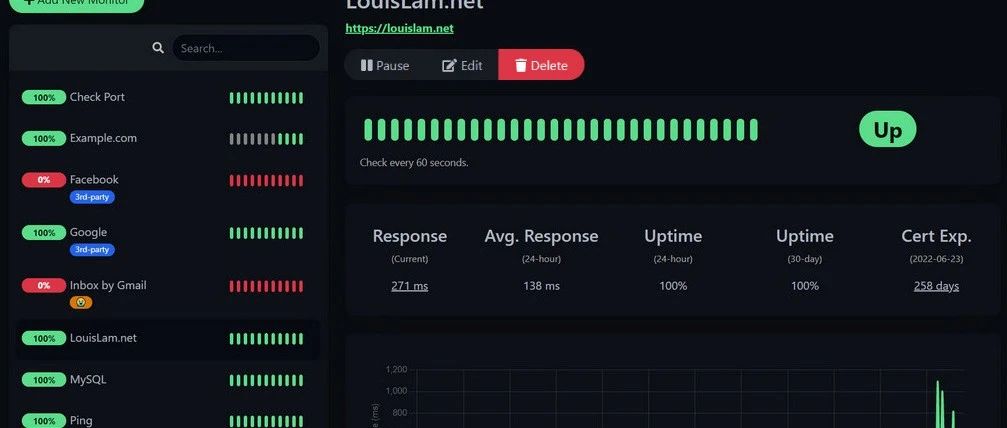This screenshot has width=1007, height=428.
Task: Click the Pause button
Action: click(384, 65)
